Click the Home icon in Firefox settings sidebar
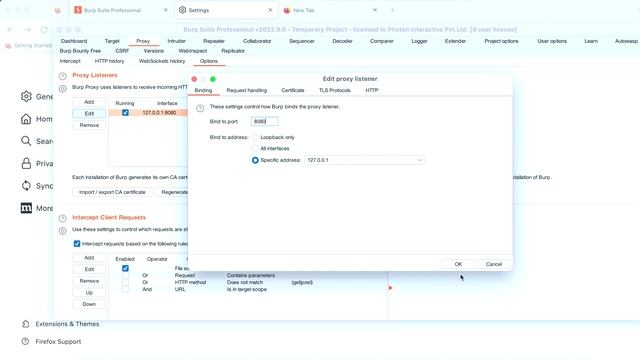640x360 pixels. [26, 119]
